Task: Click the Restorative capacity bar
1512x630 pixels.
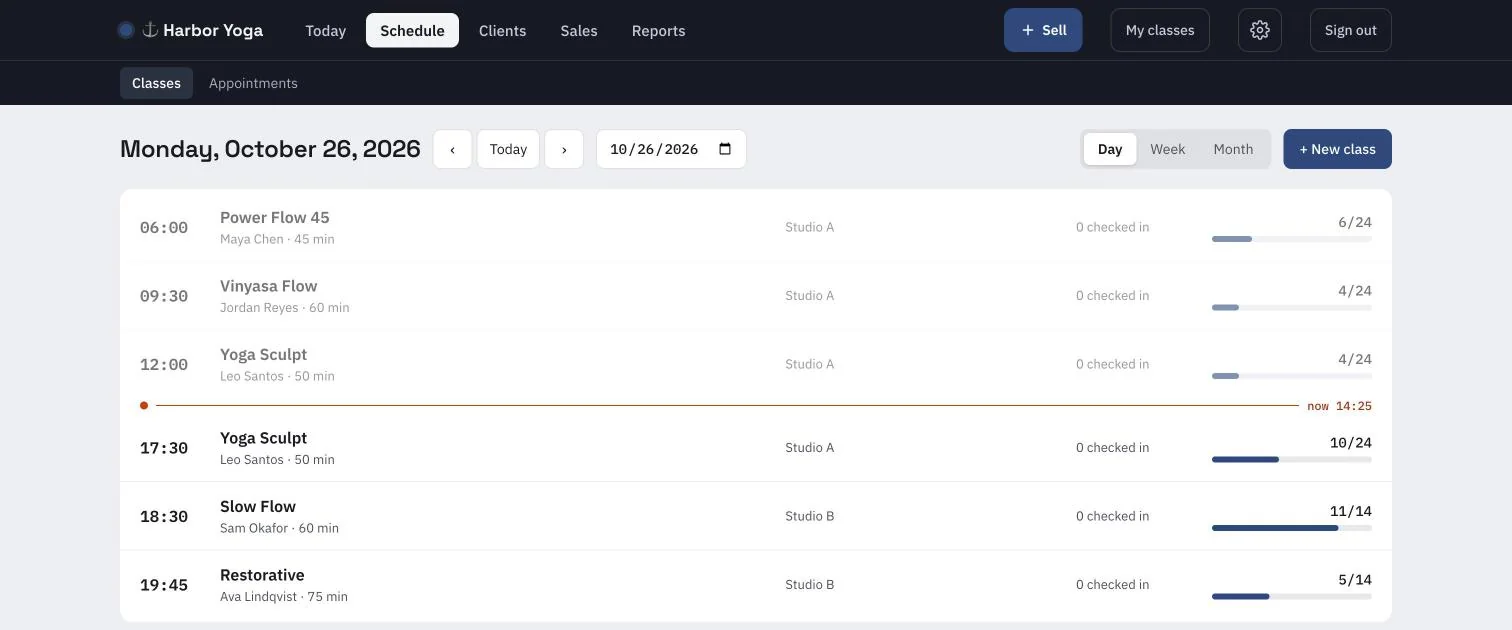Action: 1292,596
